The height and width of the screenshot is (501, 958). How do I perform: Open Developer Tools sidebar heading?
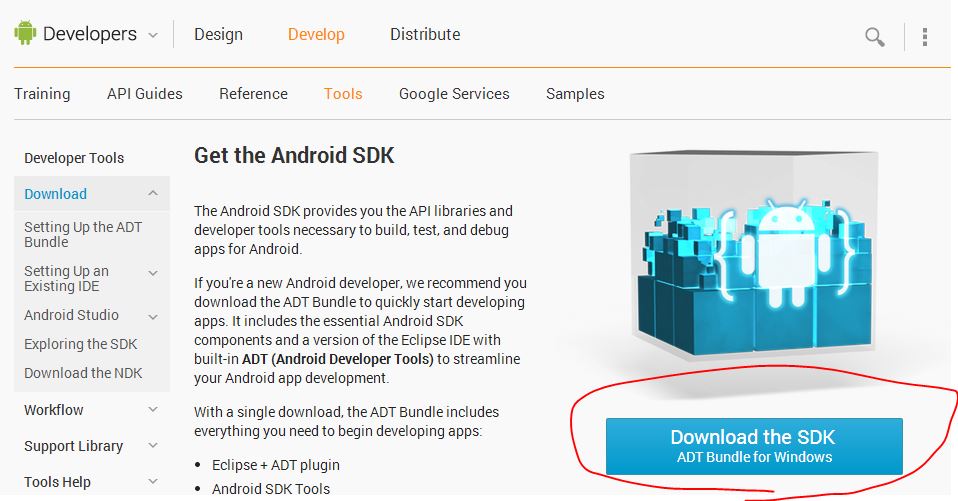click(x=74, y=158)
